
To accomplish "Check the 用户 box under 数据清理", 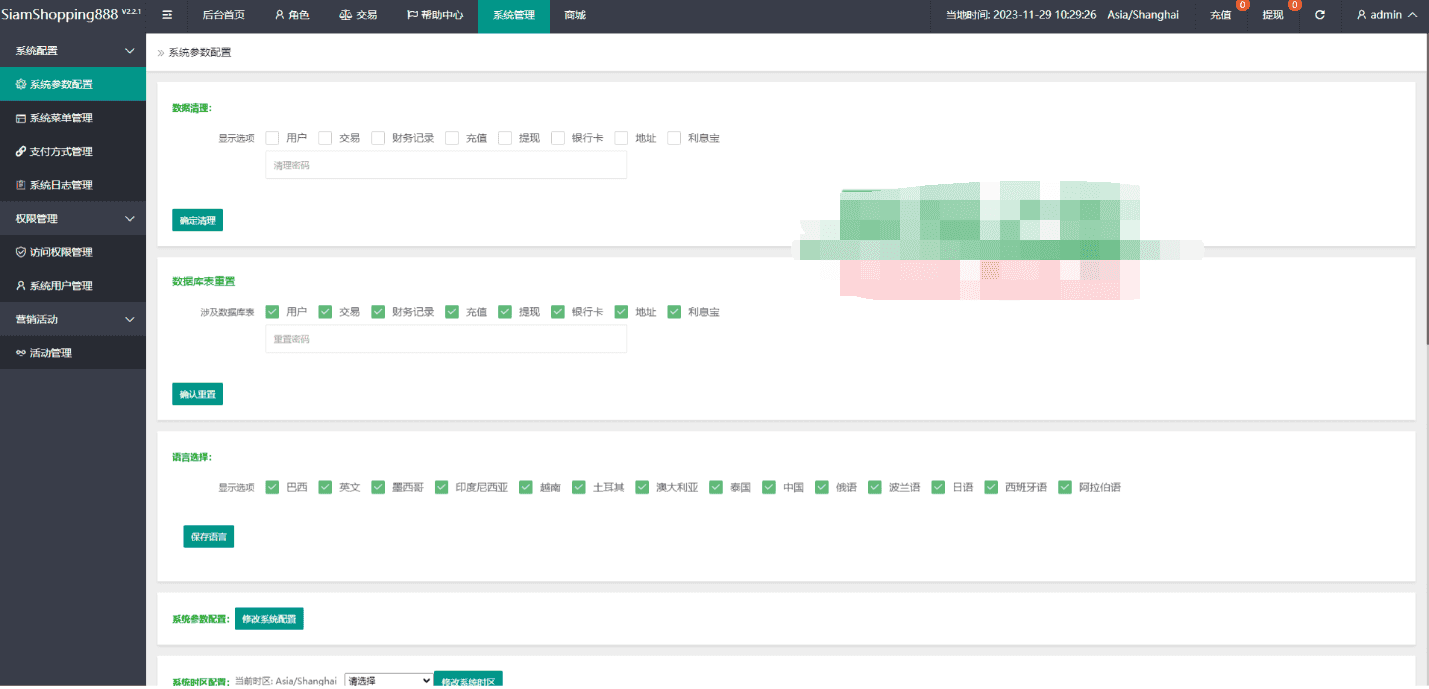I will click(272, 138).
